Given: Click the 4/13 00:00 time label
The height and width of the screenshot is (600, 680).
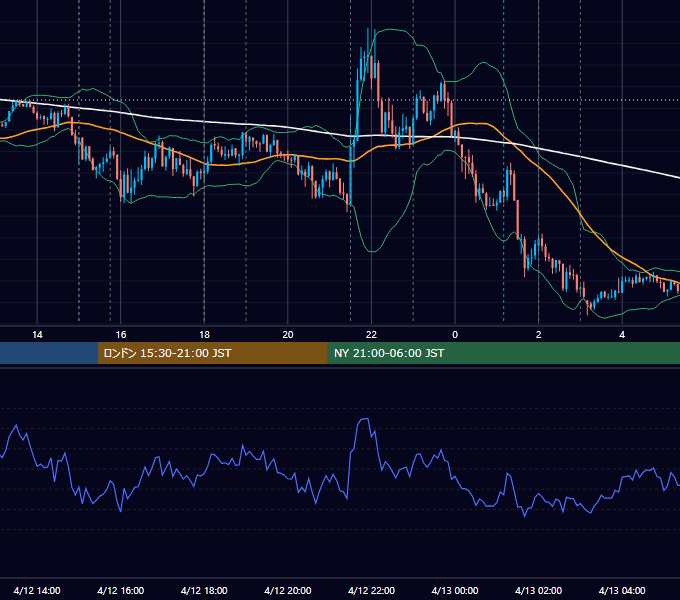Looking at the screenshot, I should point(455,590).
